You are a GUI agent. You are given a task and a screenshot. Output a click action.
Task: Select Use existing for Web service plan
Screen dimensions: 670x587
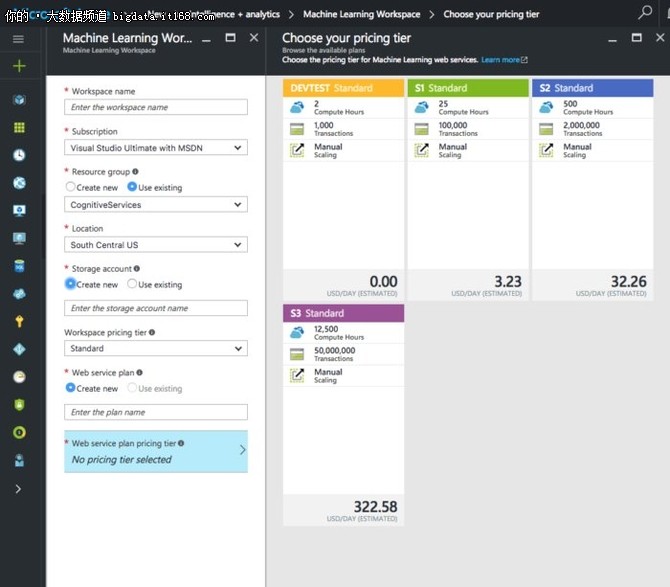tap(132, 387)
